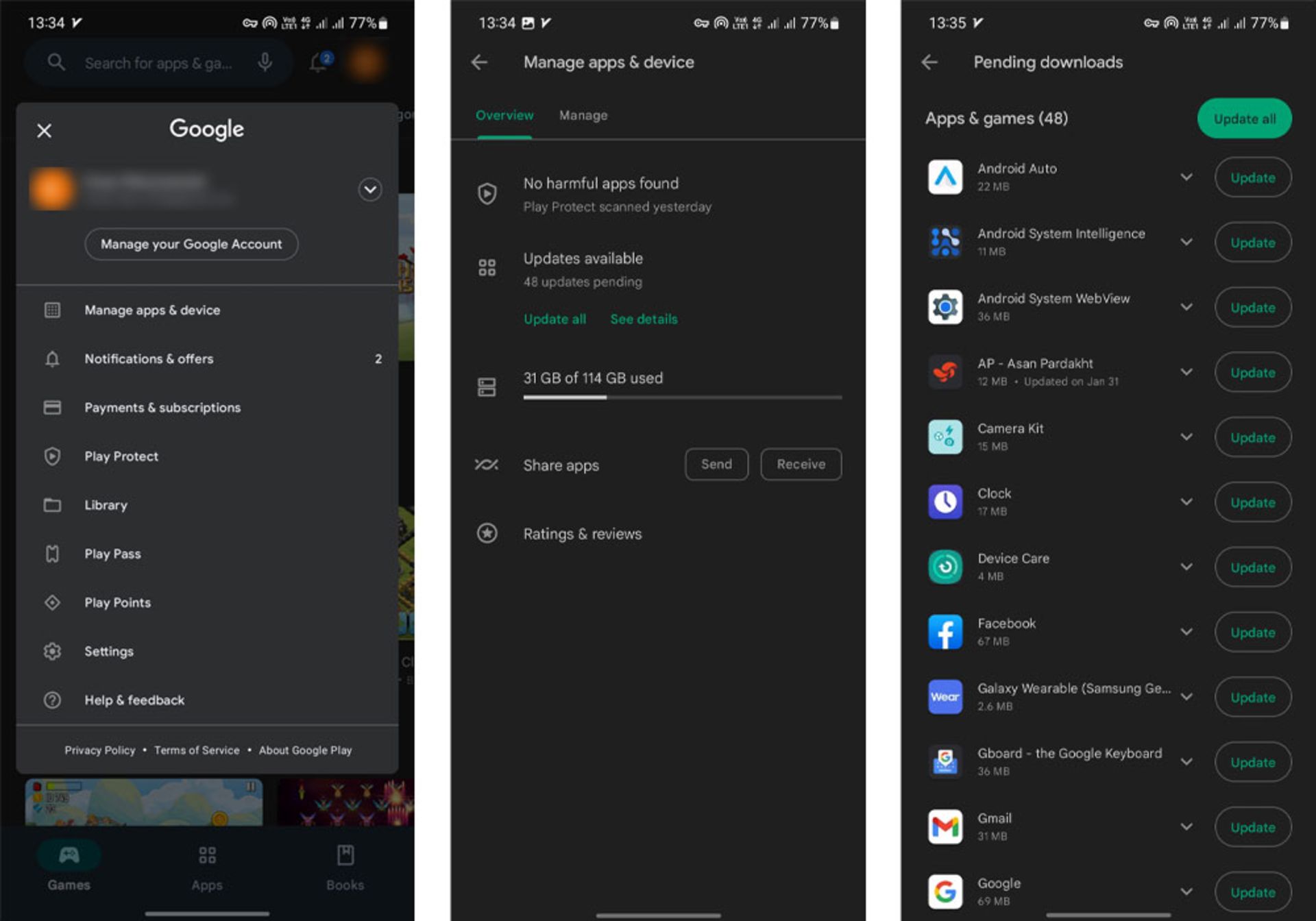Expand details for Camera Kit

pos(1186,437)
